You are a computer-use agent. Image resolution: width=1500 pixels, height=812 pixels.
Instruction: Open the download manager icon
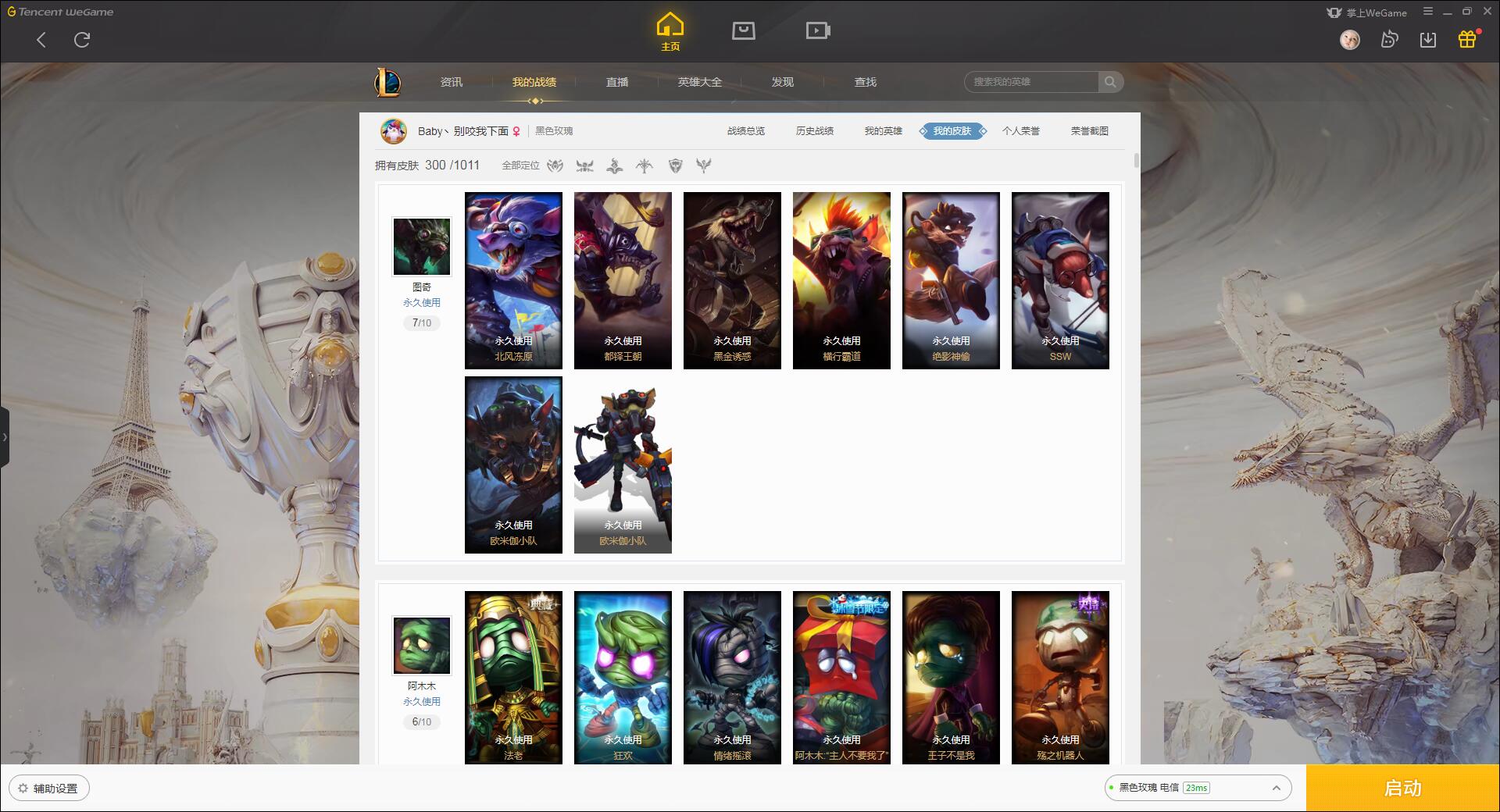tap(1428, 40)
